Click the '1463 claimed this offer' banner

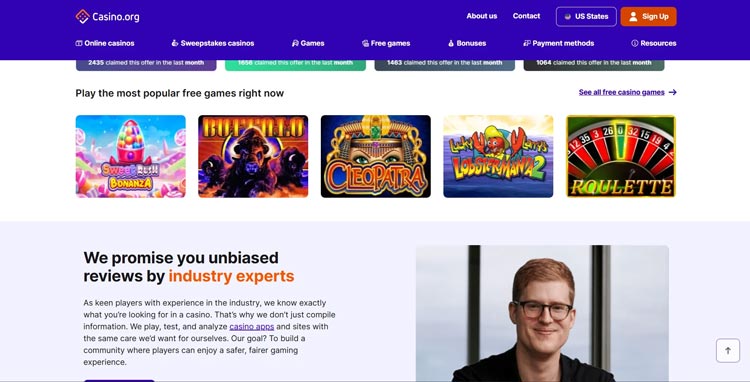pyautogui.click(x=444, y=64)
